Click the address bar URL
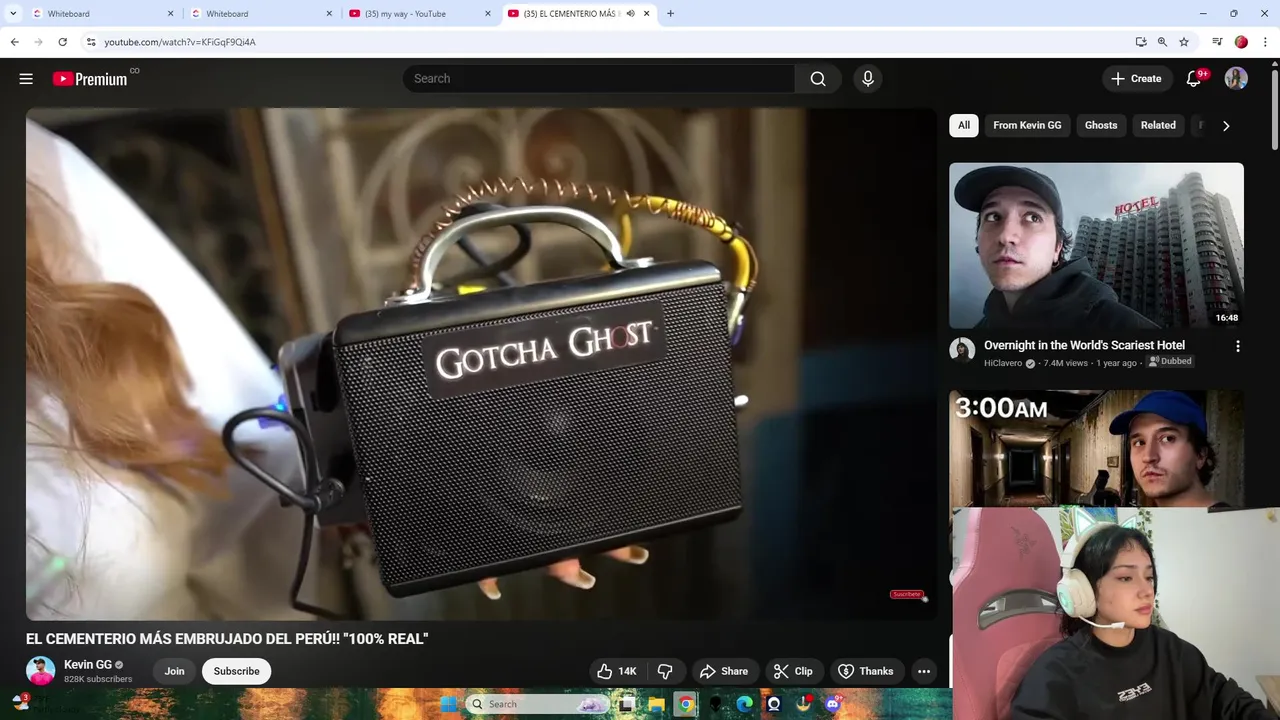Viewport: 1280px width, 720px height. (x=180, y=42)
